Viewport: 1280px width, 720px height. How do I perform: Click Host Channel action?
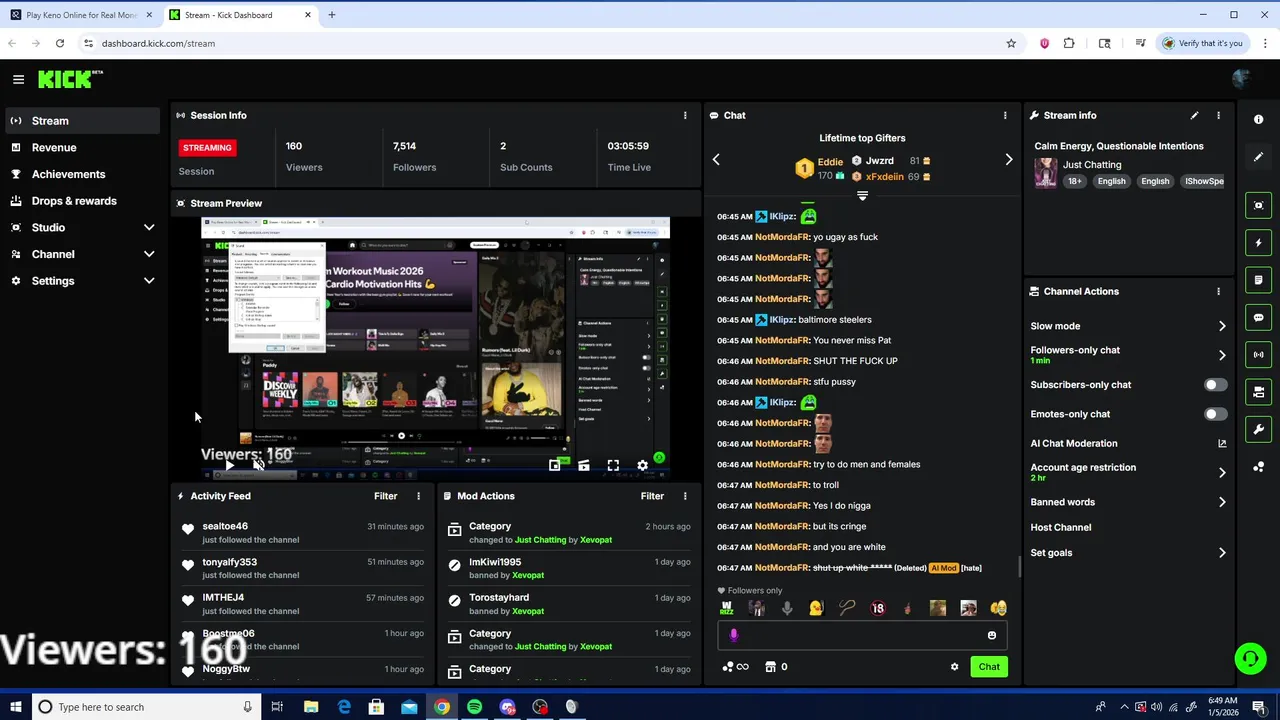point(1061,528)
